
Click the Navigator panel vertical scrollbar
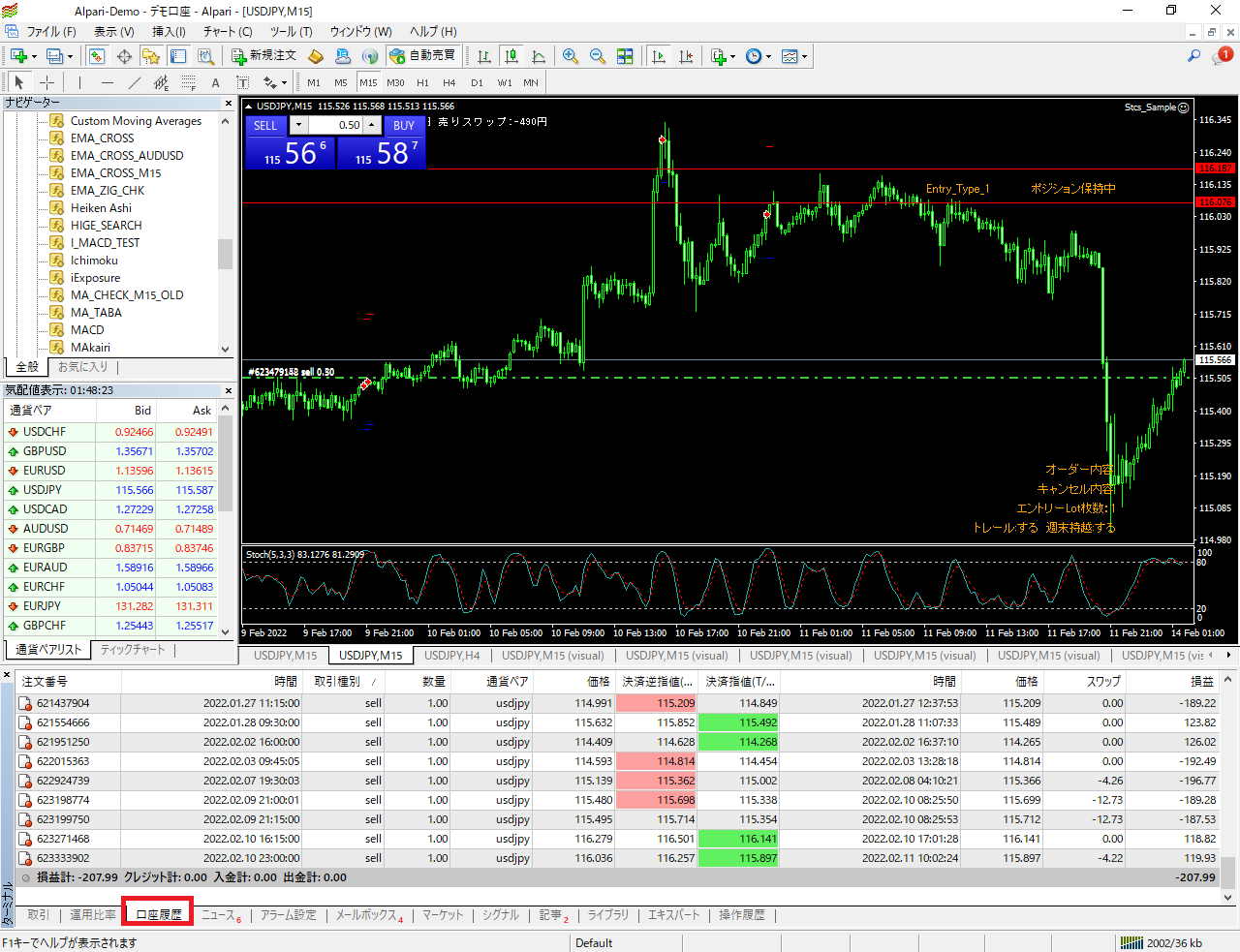(x=225, y=254)
